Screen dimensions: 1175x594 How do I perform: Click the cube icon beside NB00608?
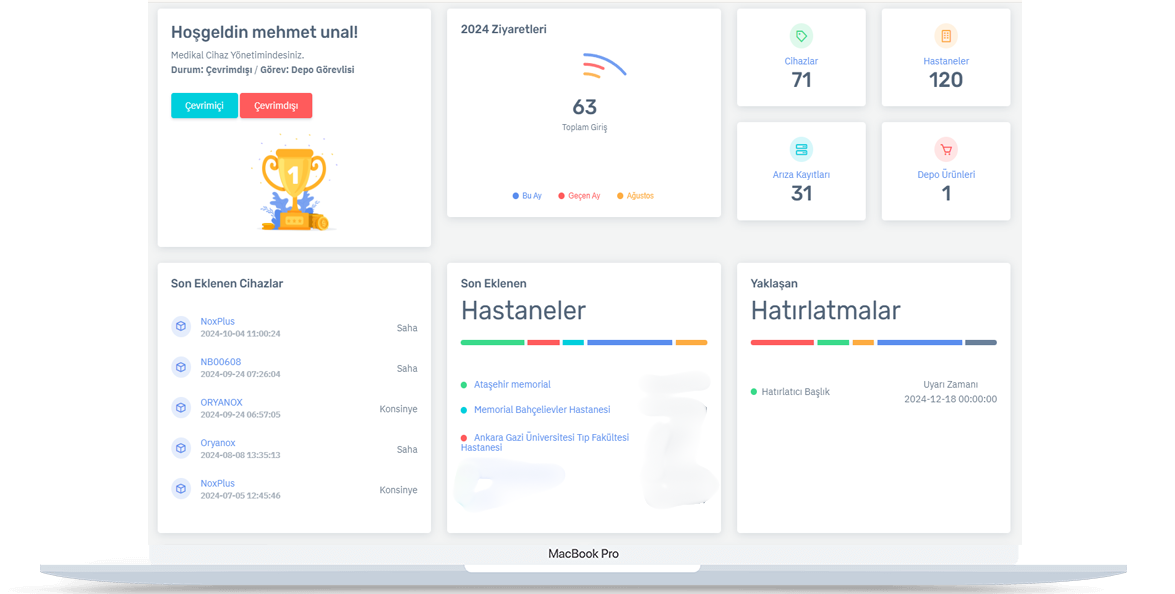[x=181, y=368]
